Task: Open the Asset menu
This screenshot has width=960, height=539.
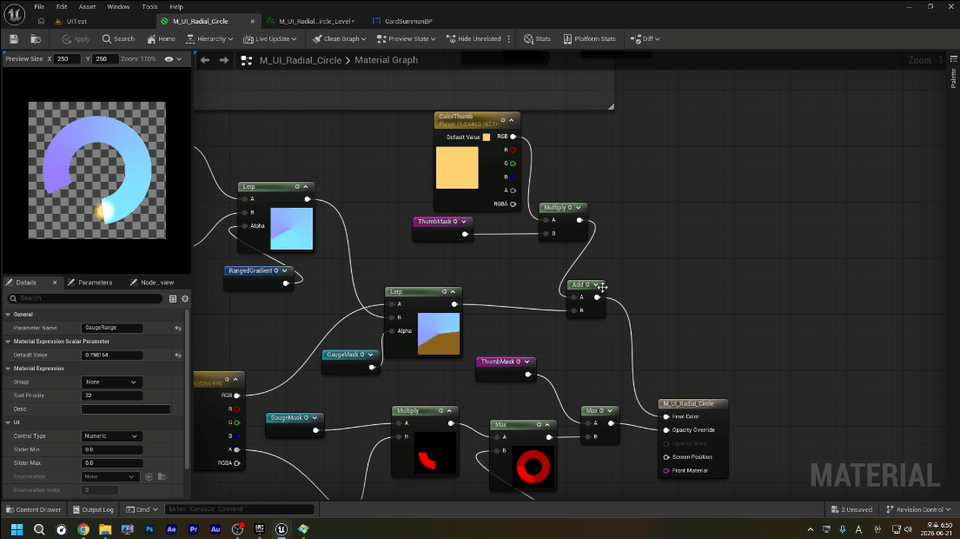Action: coord(87,7)
